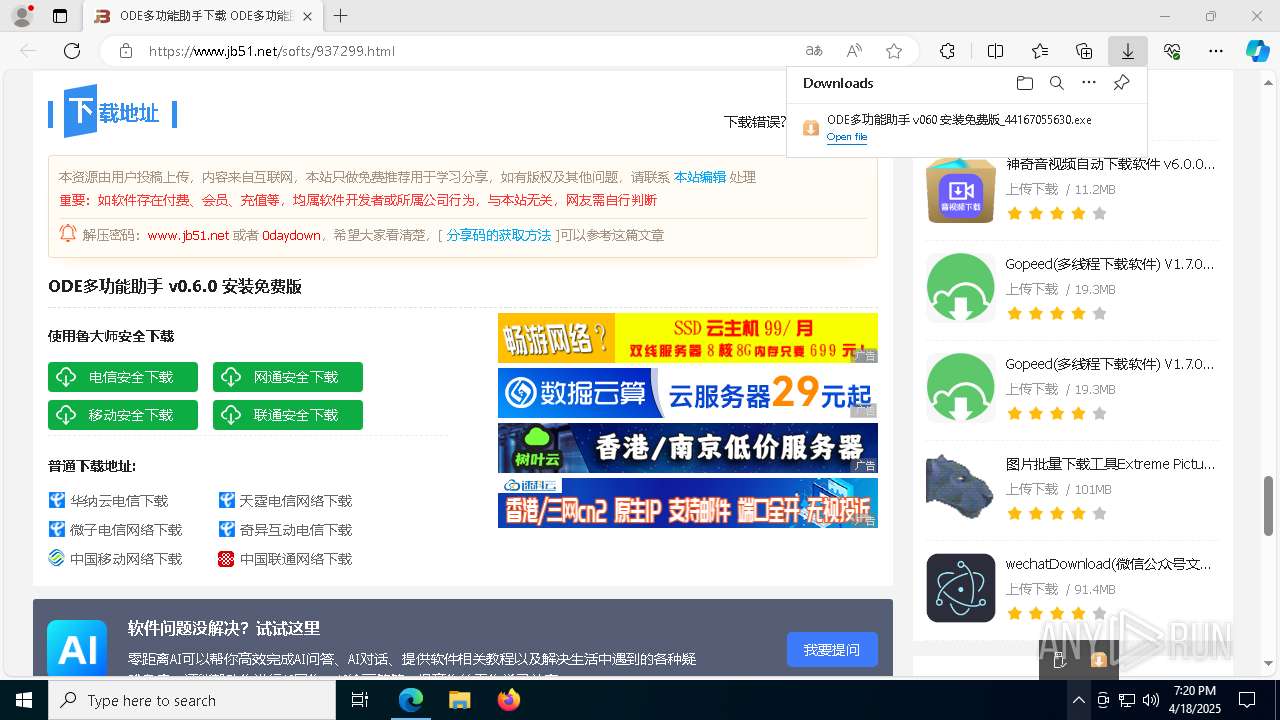Click the 本站编辑 contact link

click(x=699, y=177)
